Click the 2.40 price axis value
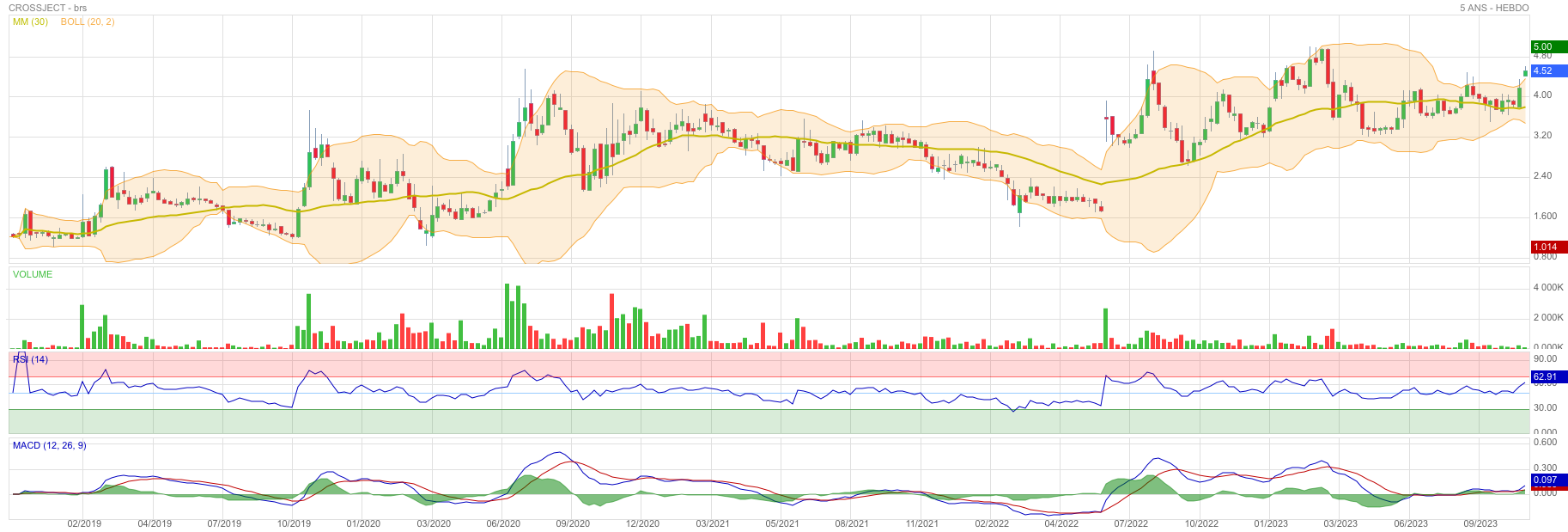The height and width of the screenshot is (532, 1568). pyautogui.click(x=1542, y=175)
